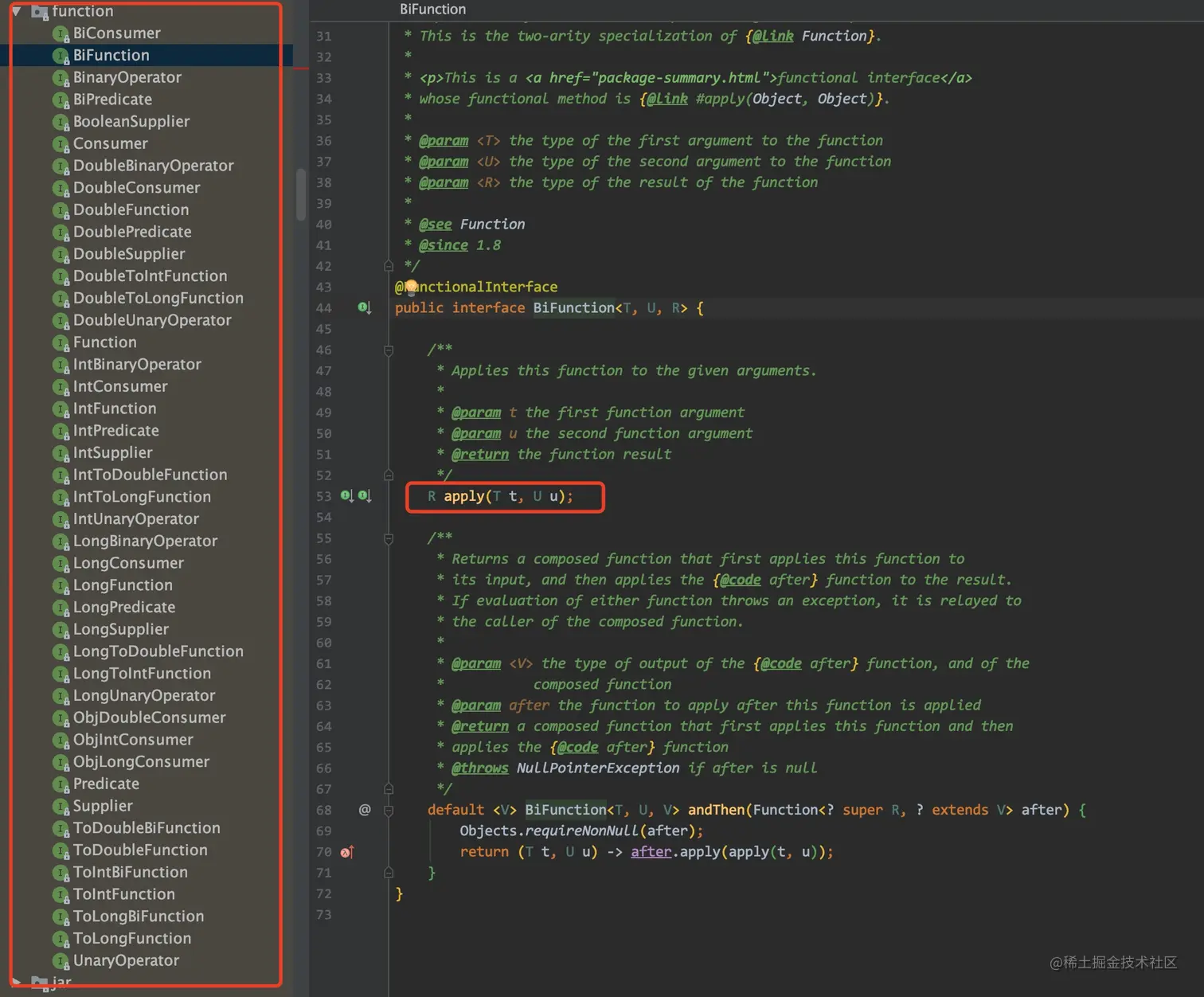This screenshot has height=997, width=1204.
Task: Click the BinaryOperator interface icon
Action: [x=61, y=78]
